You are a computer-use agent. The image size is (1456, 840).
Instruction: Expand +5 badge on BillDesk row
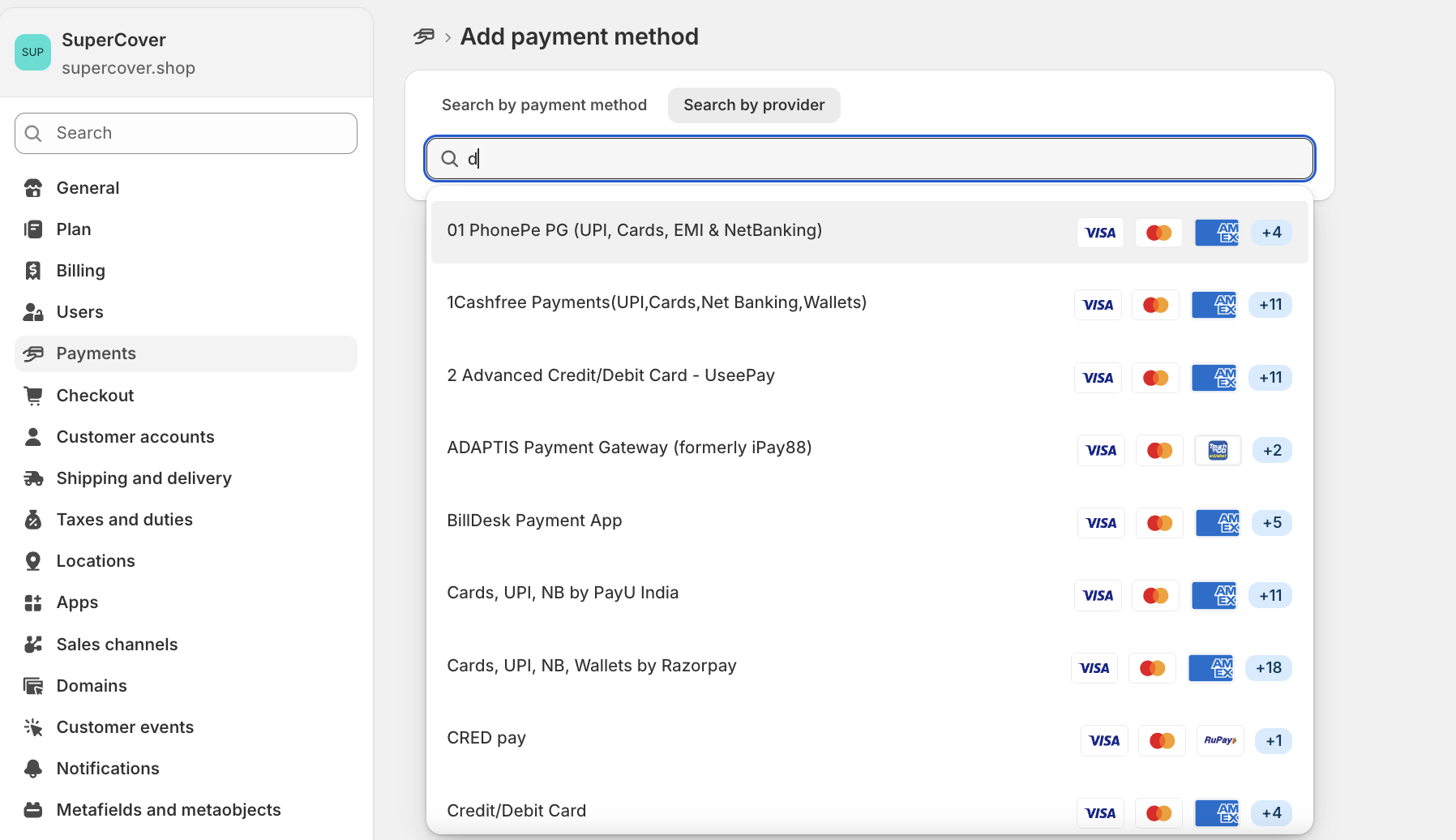coord(1272,523)
